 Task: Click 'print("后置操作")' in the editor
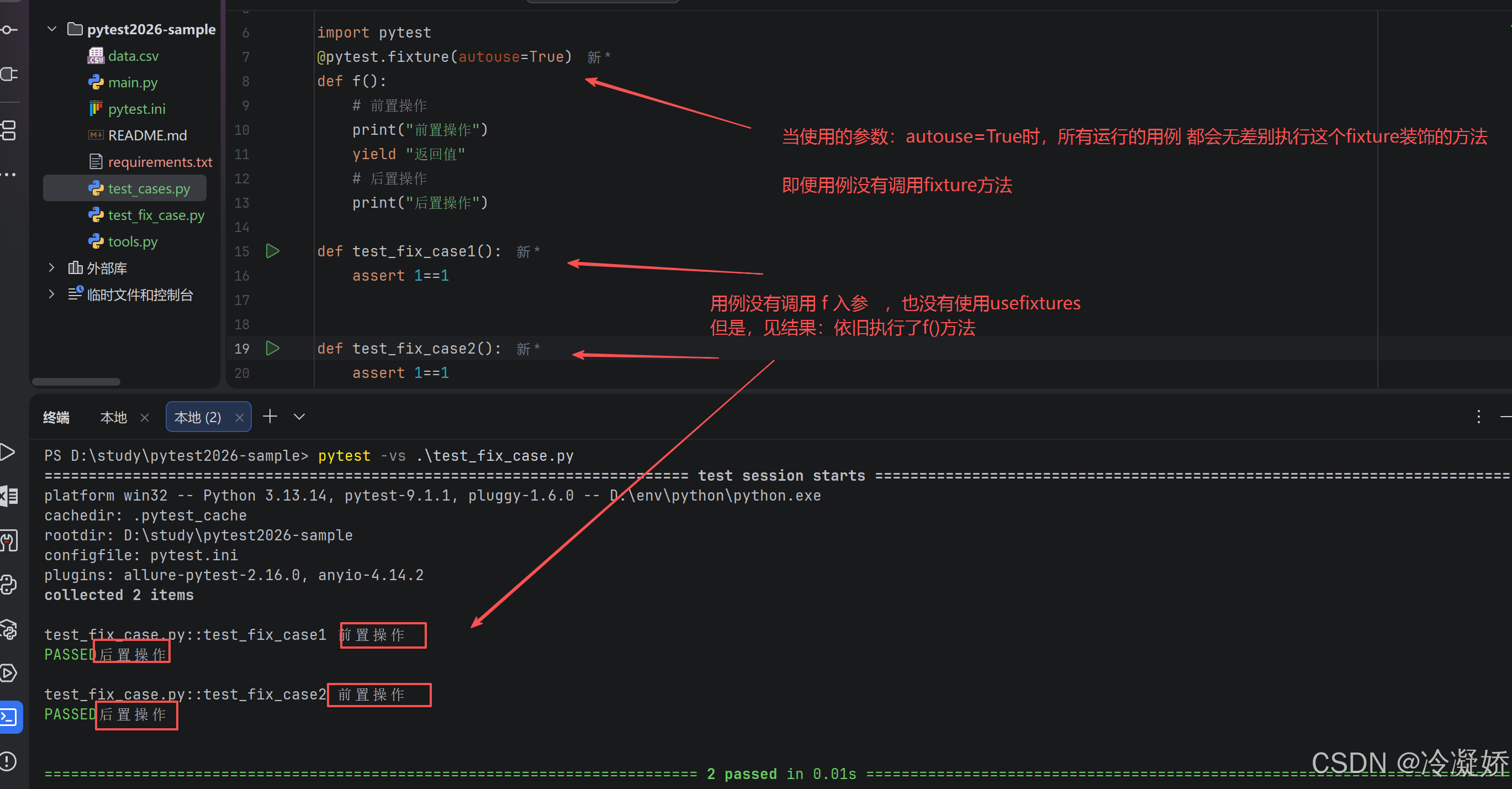(x=420, y=203)
